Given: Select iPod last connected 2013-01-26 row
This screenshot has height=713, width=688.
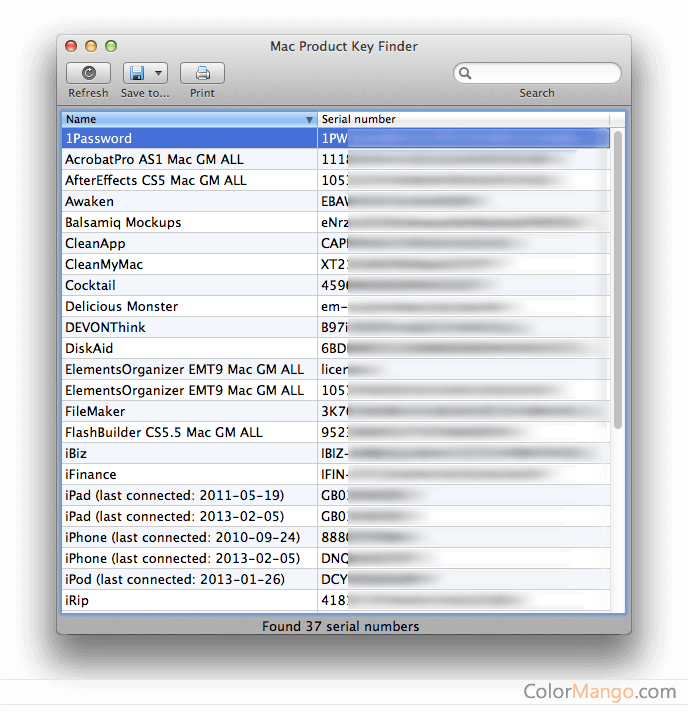Looking at the screenshot, I should coord(174,580).
